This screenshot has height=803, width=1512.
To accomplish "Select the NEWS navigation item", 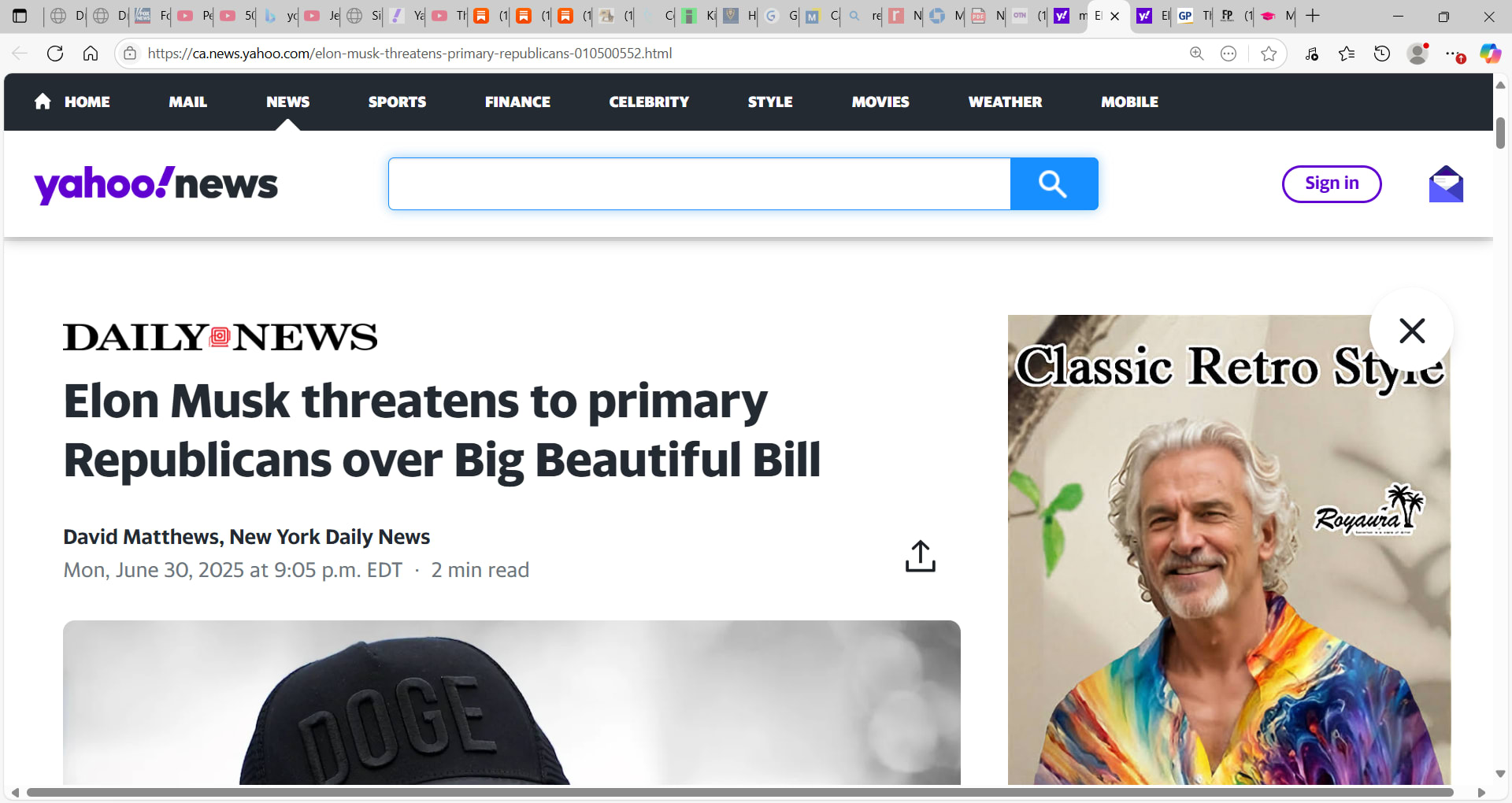I will 288,102.
